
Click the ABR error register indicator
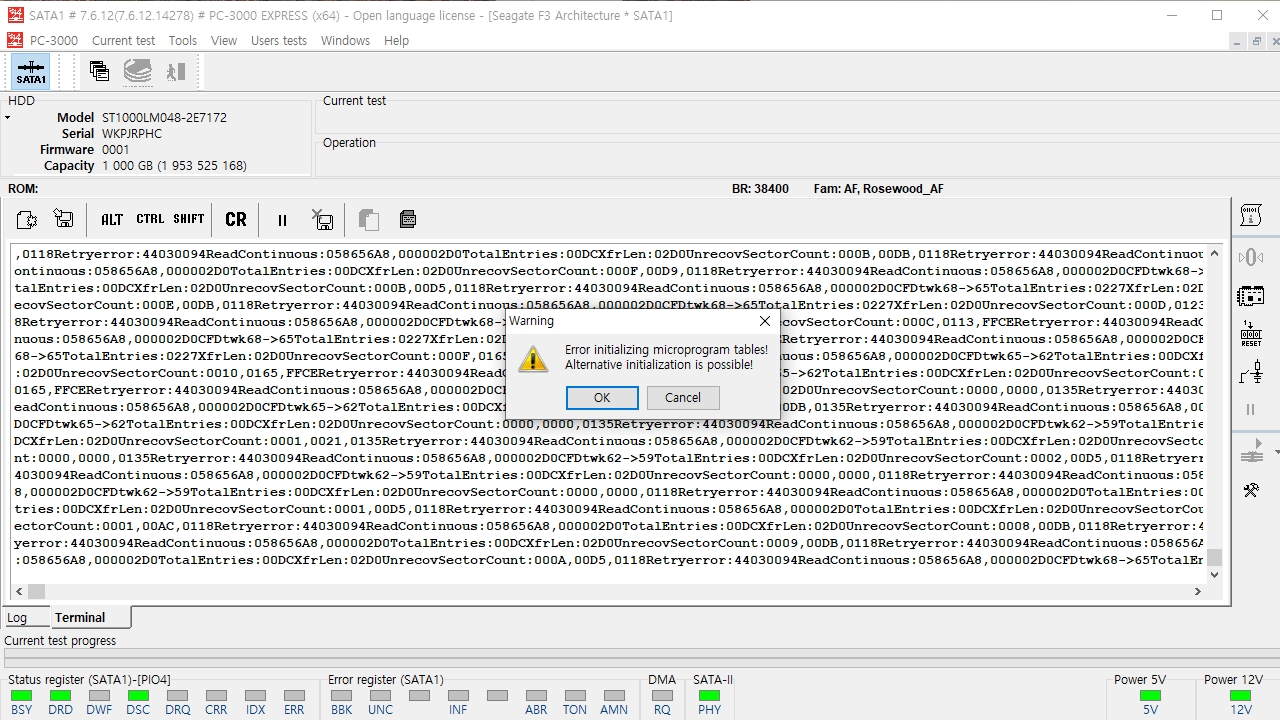click(536, 696)
